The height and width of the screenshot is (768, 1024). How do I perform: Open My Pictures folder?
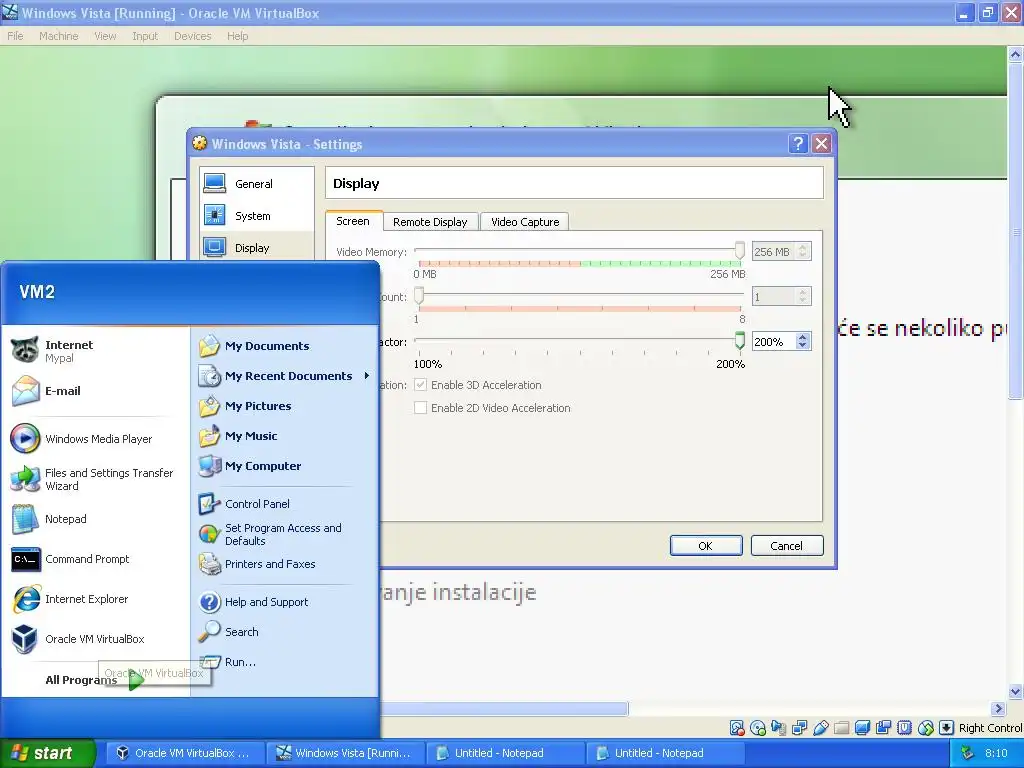(x=285, y=406)
